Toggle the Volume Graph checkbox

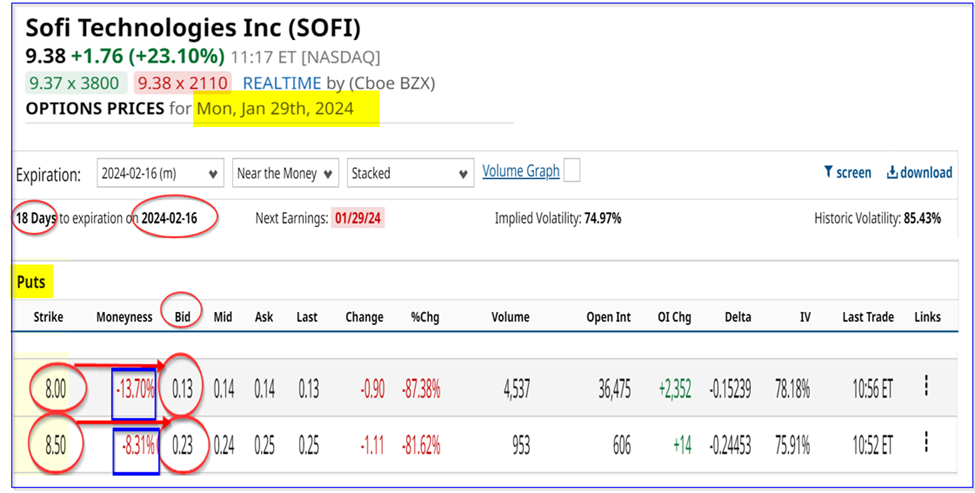[x=572, y=172]
